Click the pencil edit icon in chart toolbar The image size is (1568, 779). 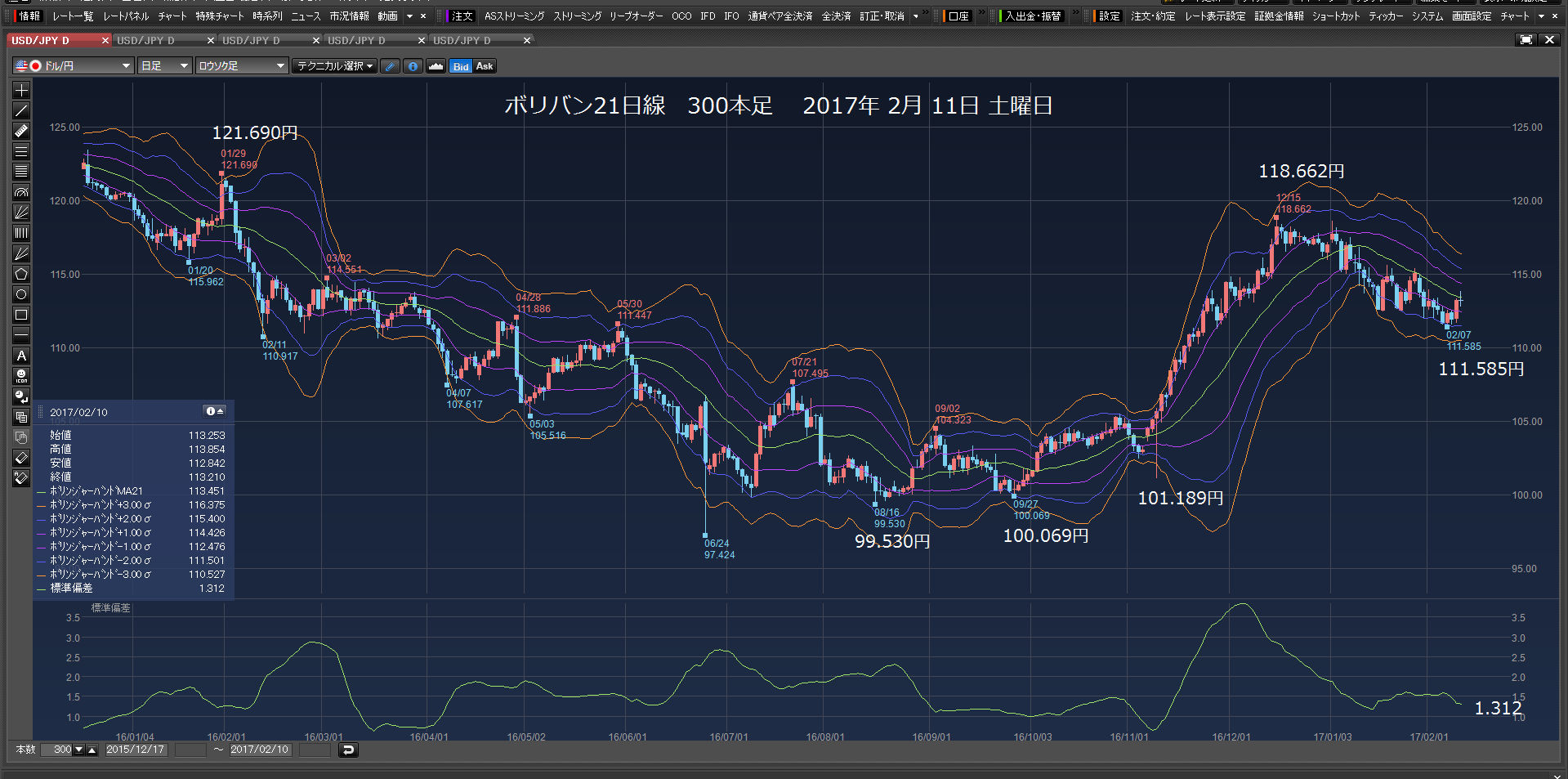coord(390,66)
